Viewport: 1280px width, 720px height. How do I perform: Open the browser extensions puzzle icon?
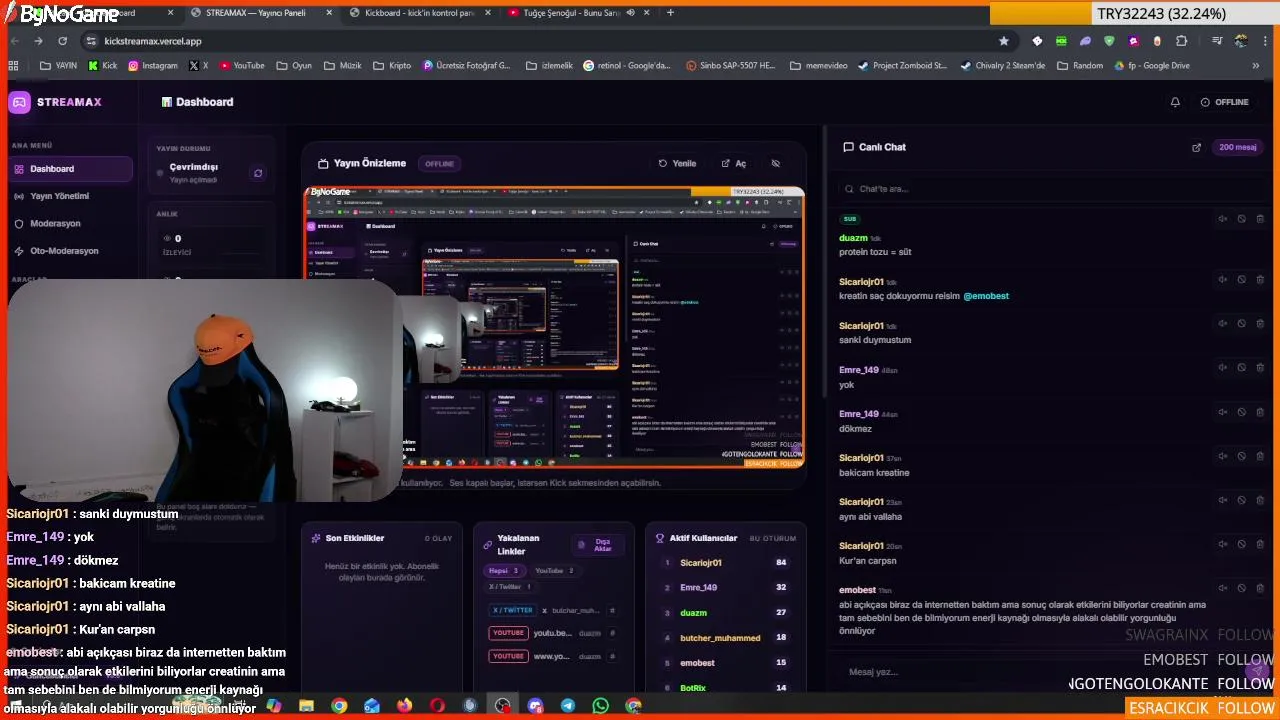click(x=1182, y=41)
